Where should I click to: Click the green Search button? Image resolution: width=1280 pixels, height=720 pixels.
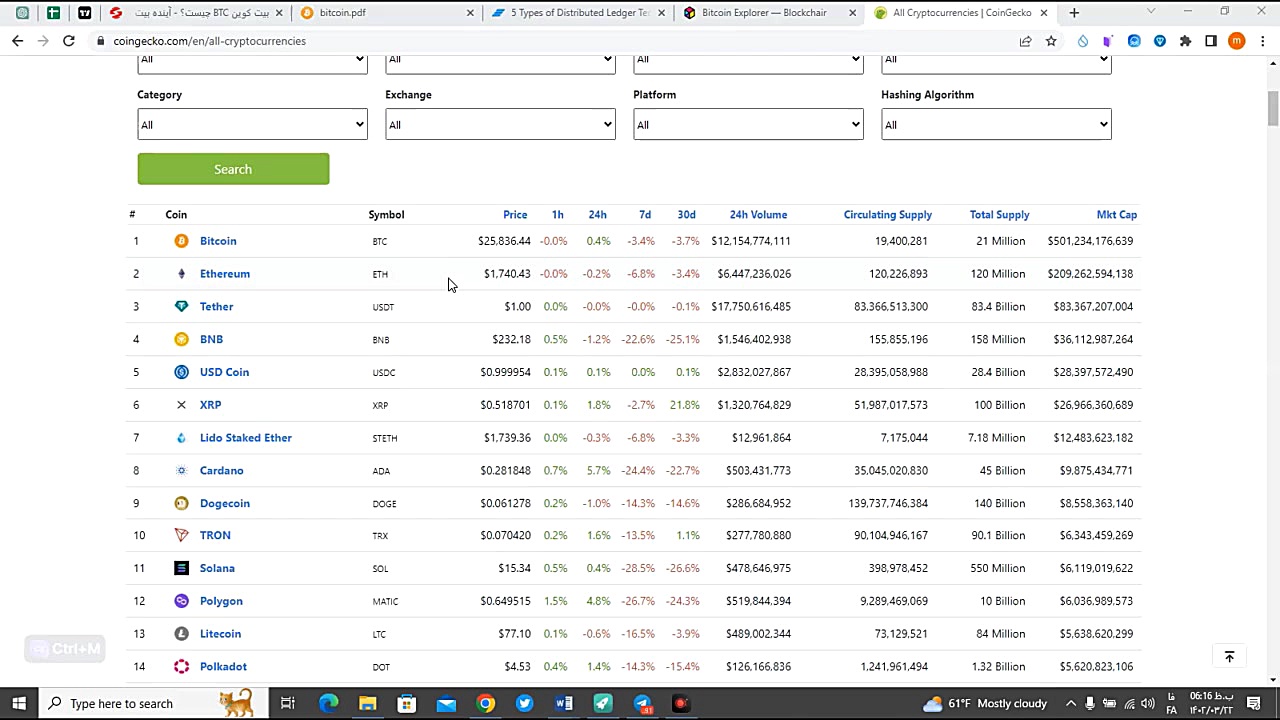tap(233, 169)
